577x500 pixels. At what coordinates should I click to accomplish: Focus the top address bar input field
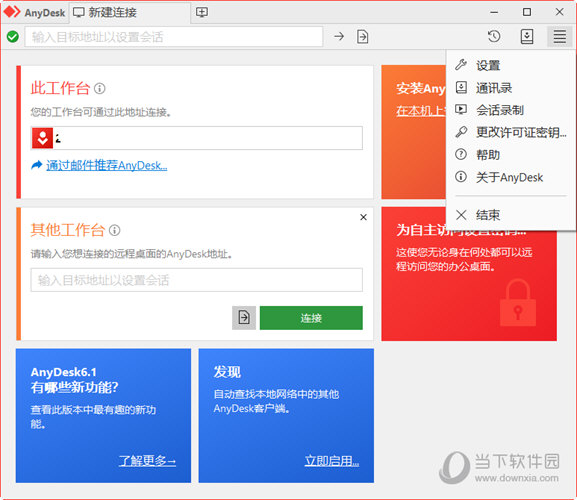coord(174,37)
